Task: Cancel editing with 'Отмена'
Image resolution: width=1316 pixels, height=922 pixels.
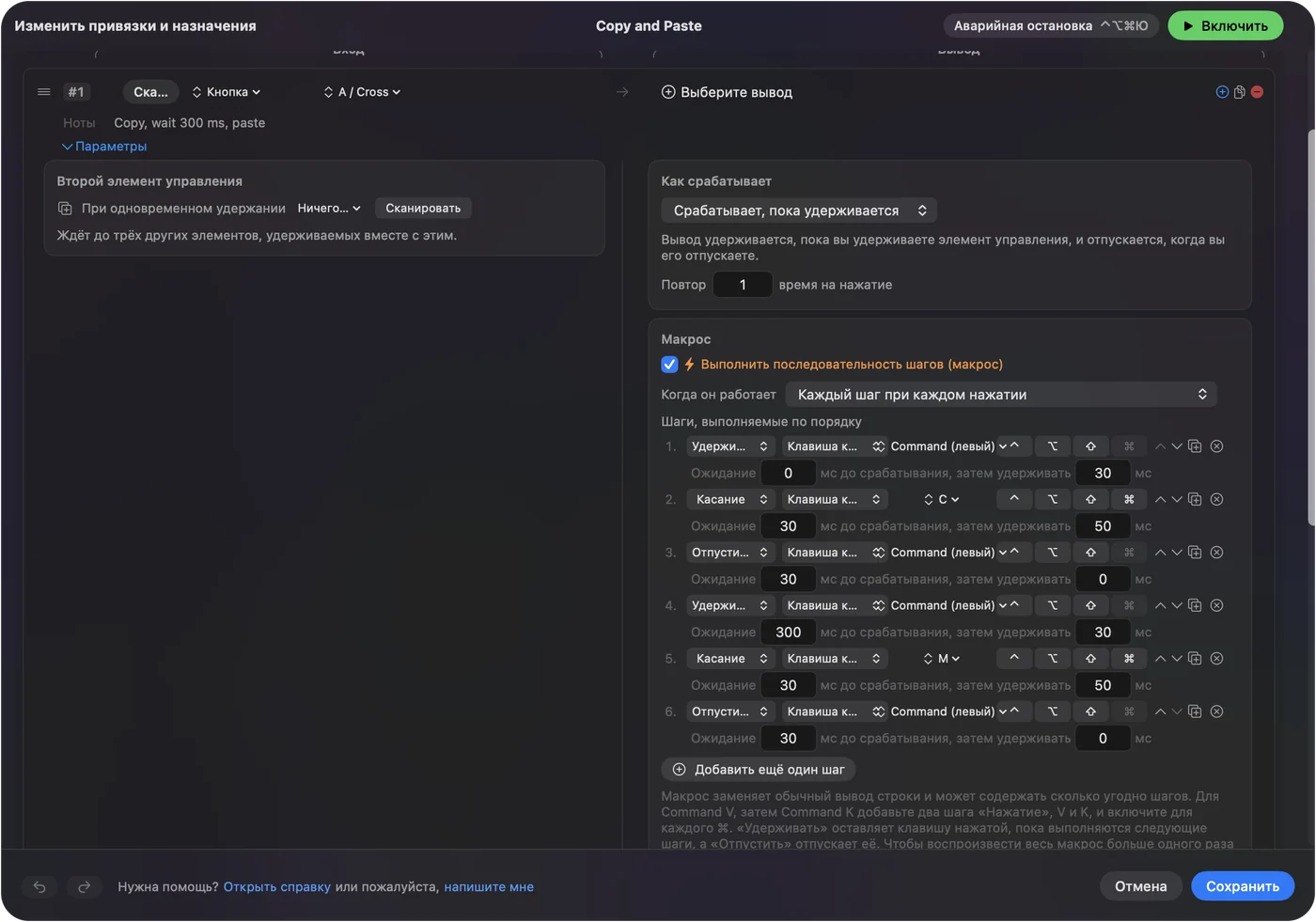Action: 1141,886
